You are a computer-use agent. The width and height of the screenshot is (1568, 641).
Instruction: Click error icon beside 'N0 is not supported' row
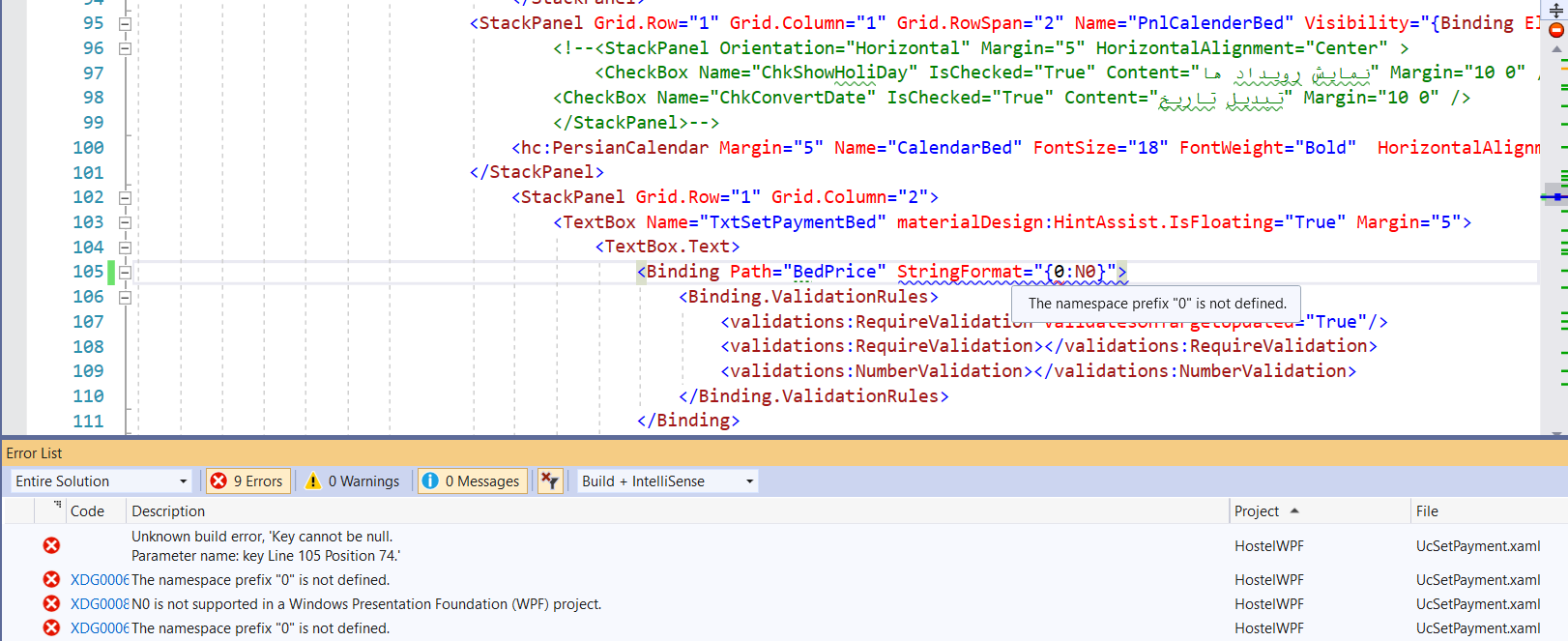(52, 603)
